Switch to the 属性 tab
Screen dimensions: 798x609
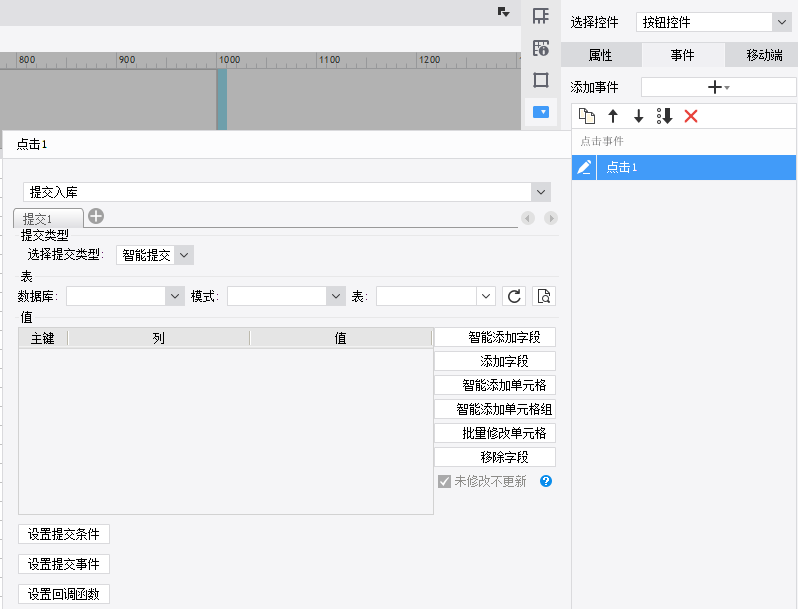pos(600,55)
